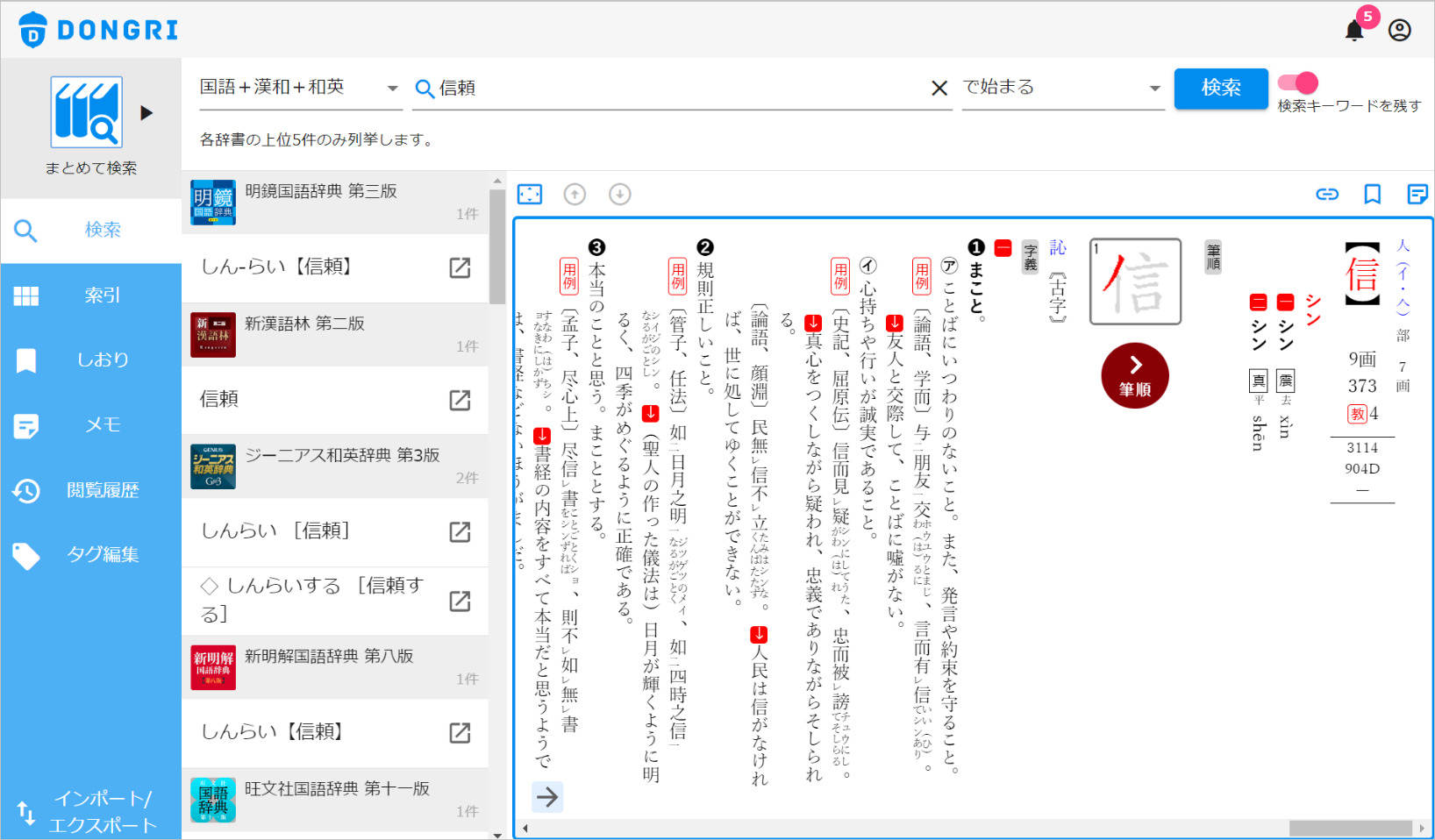1435x840 pixels.
Task: Click the gray 筆順 label tag
Action: 1213,257
